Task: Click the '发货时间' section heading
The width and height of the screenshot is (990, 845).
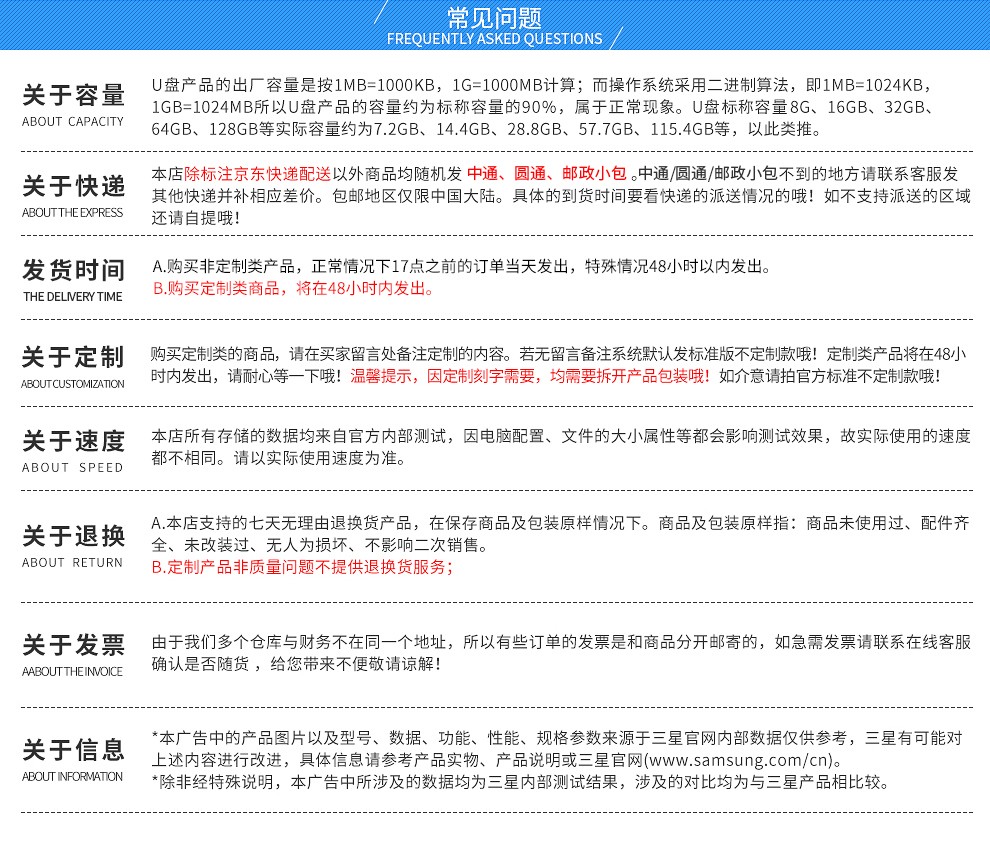Action: click(73, 270)
